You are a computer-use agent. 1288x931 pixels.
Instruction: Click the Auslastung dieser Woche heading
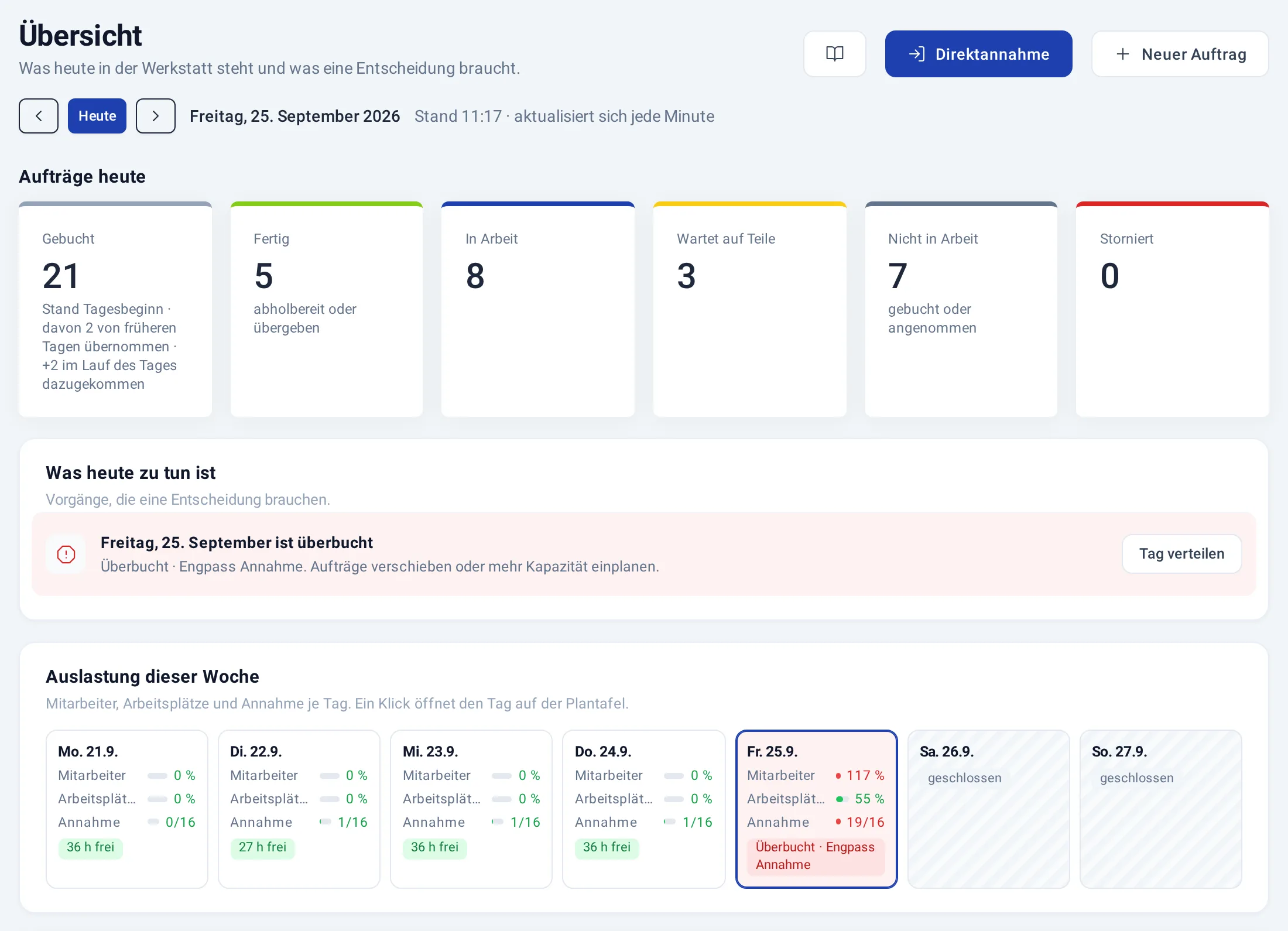click(x=152, y=676)
